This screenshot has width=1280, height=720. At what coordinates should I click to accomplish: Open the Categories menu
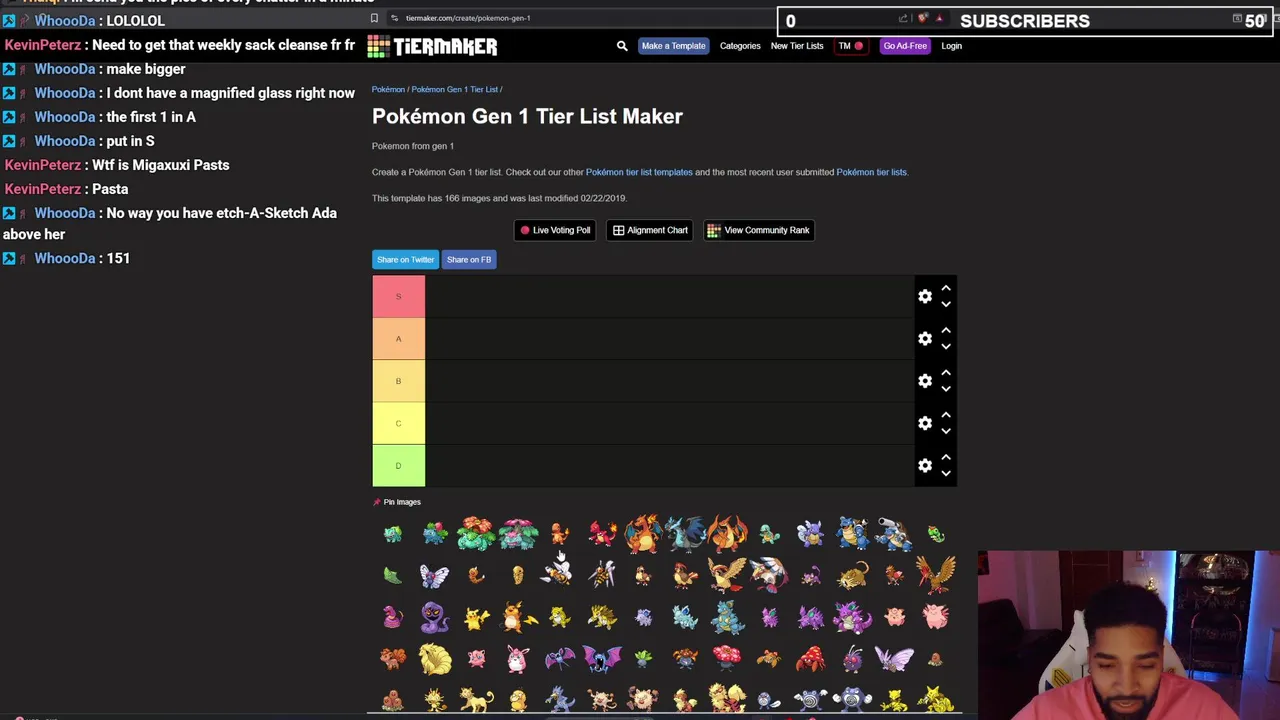click(x=740, y=46)
